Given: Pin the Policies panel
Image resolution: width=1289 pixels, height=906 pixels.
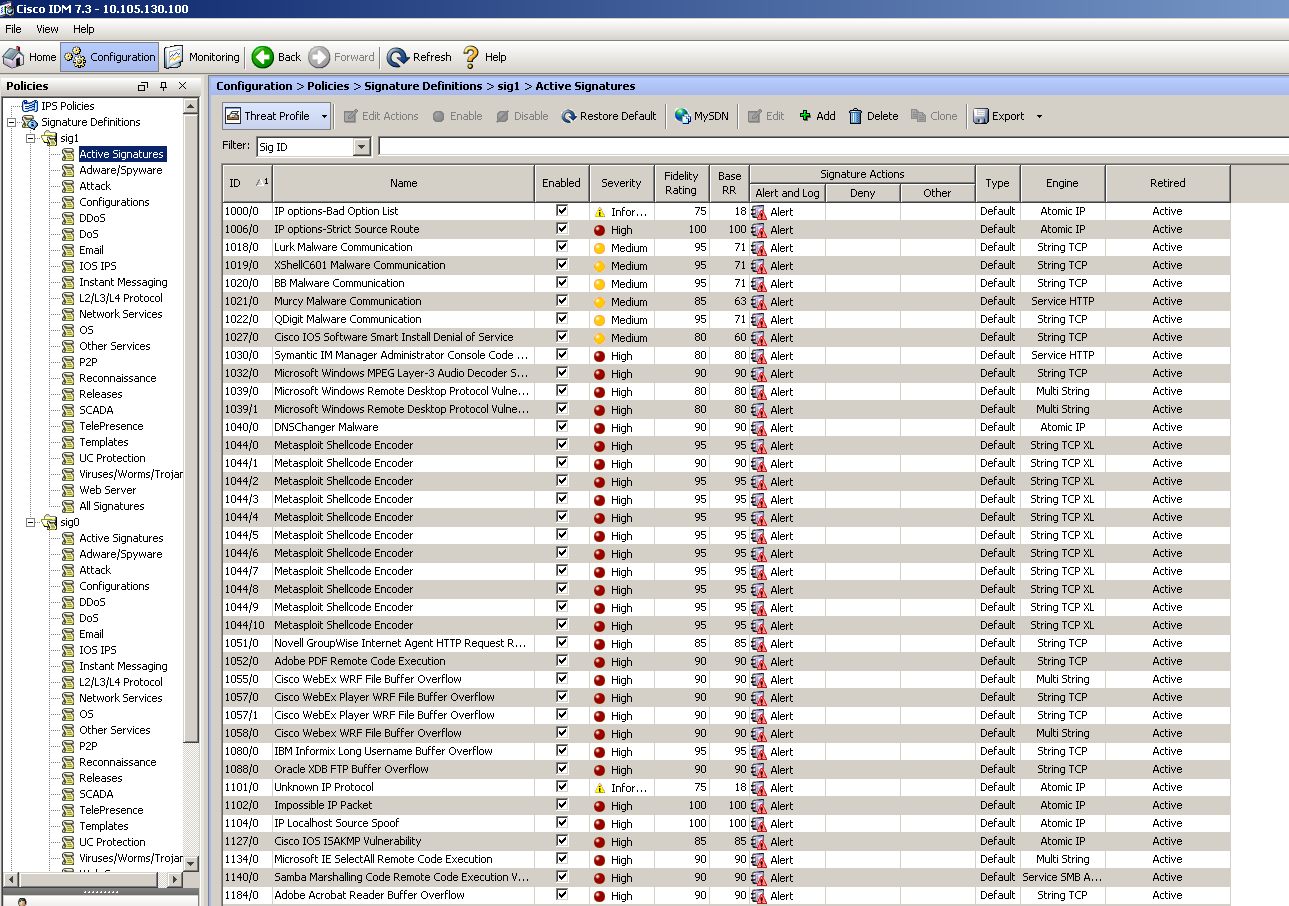Looking at the screenshot, I should click(x=164, y=86).
